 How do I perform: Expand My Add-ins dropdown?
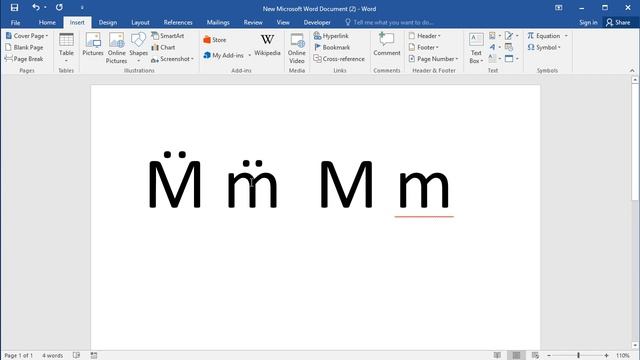point(249,55)
